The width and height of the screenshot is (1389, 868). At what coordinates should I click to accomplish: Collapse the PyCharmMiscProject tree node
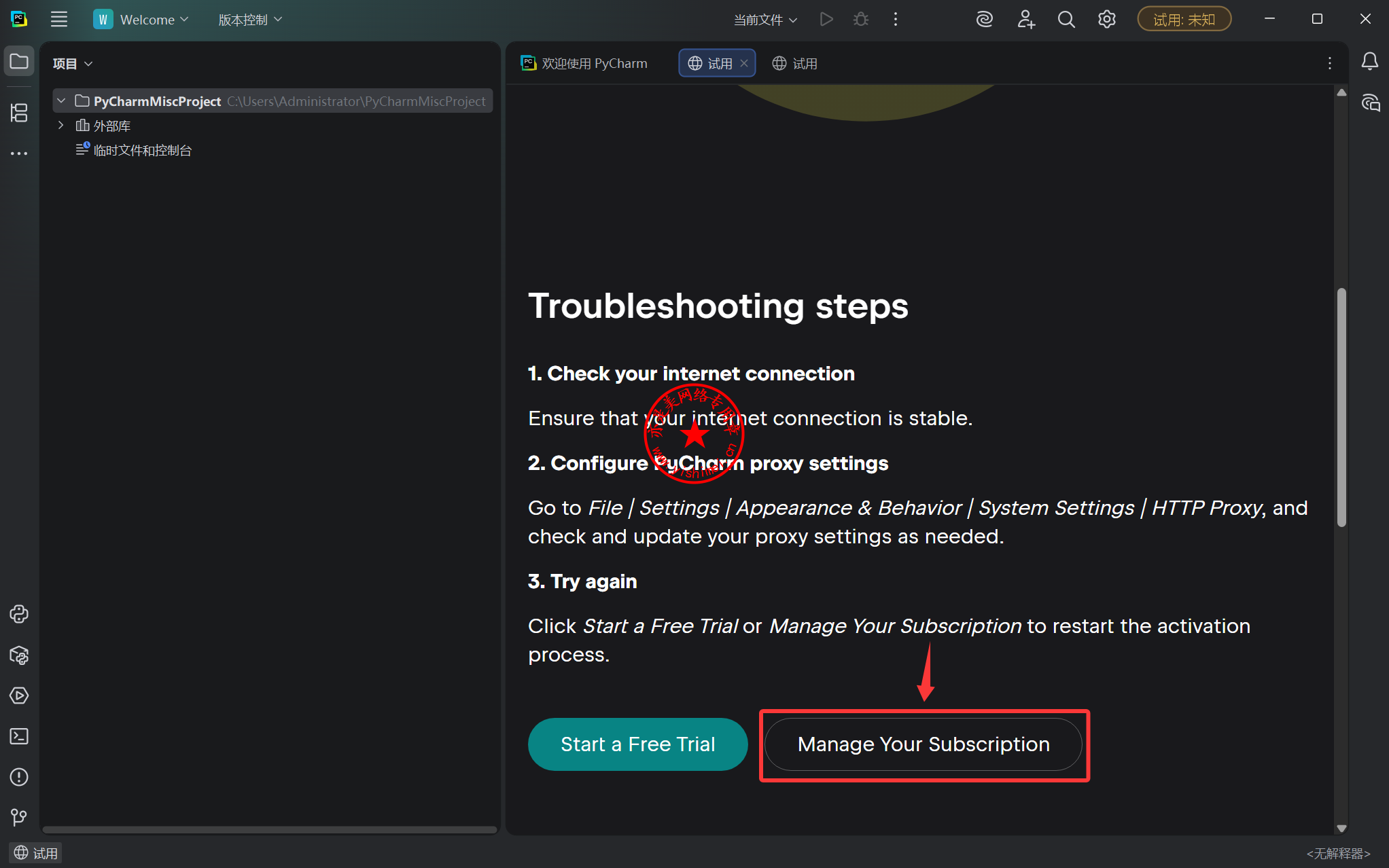(x=61, y=101)
